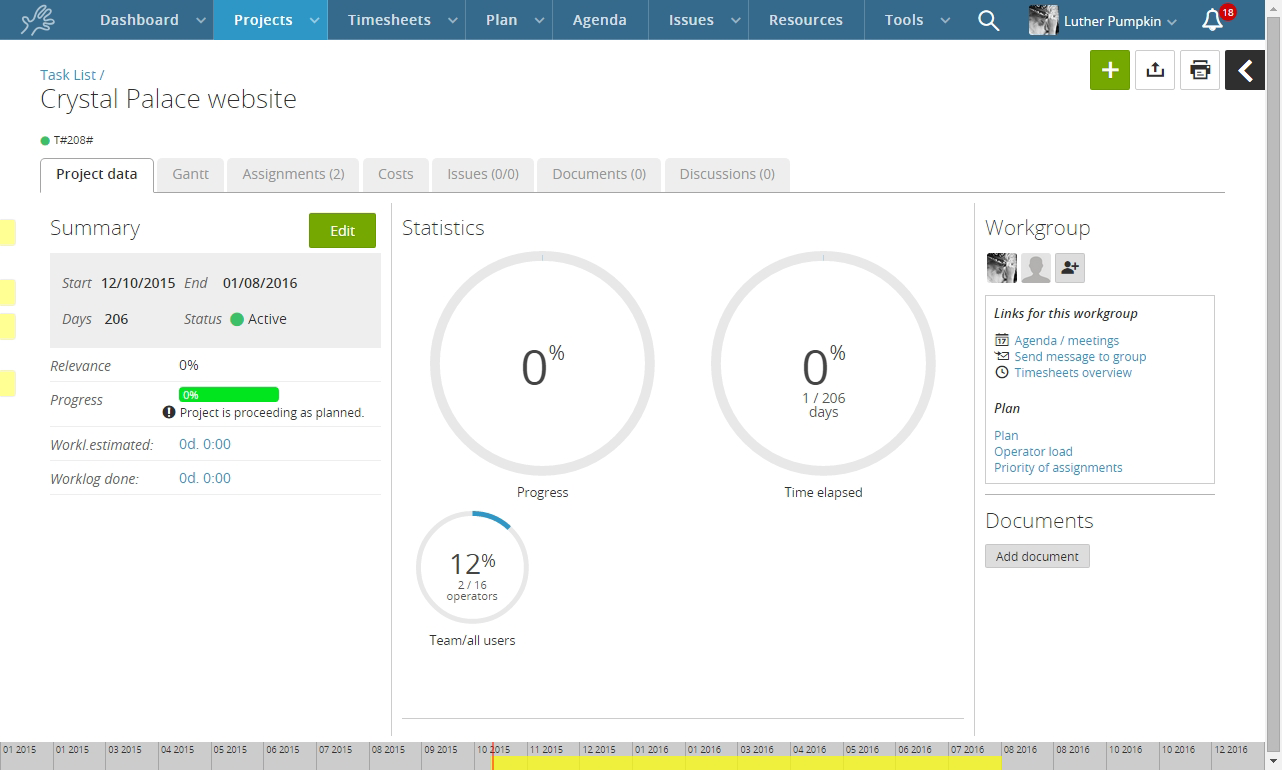Open the Timesheets overview link
The width and height of the screenshot is (1282, 770).
click(x=1072, y=373)
